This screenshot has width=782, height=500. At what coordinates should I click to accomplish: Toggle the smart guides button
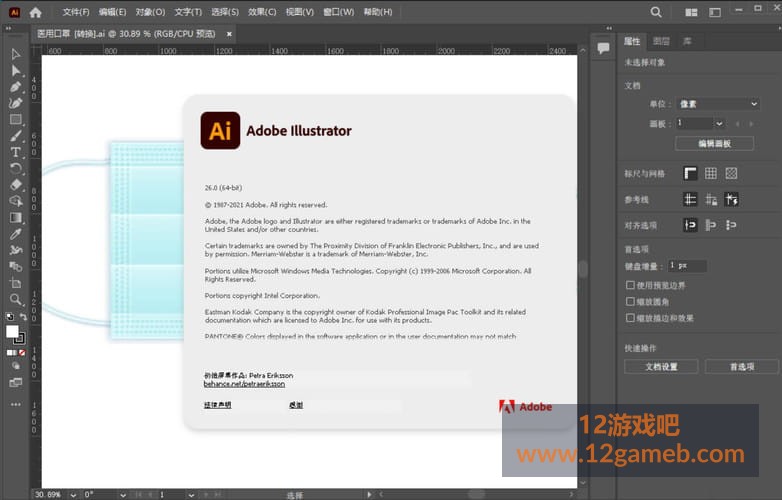point(732,199)
